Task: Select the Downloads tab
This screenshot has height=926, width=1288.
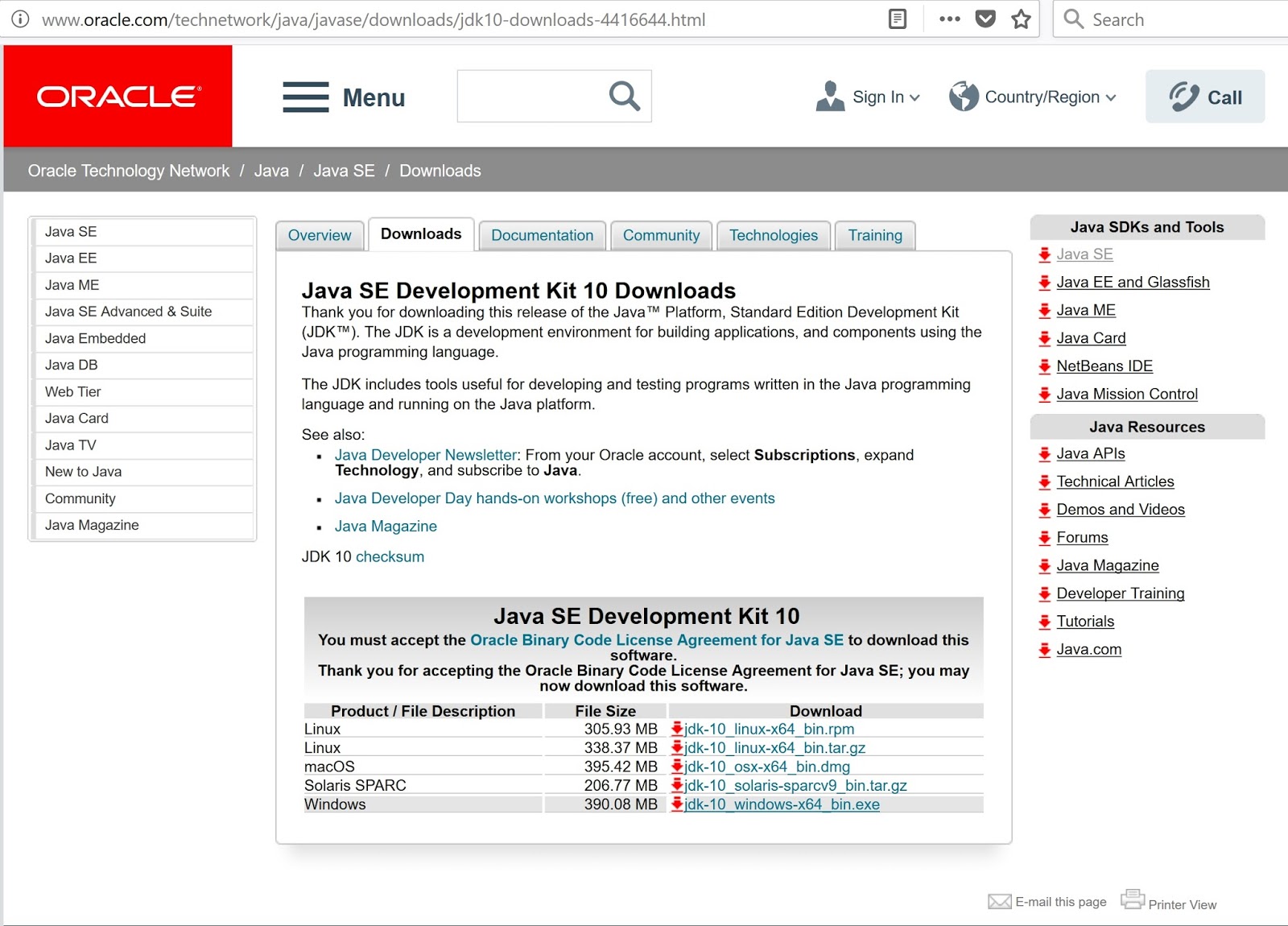Action: (x=421, y=234)
